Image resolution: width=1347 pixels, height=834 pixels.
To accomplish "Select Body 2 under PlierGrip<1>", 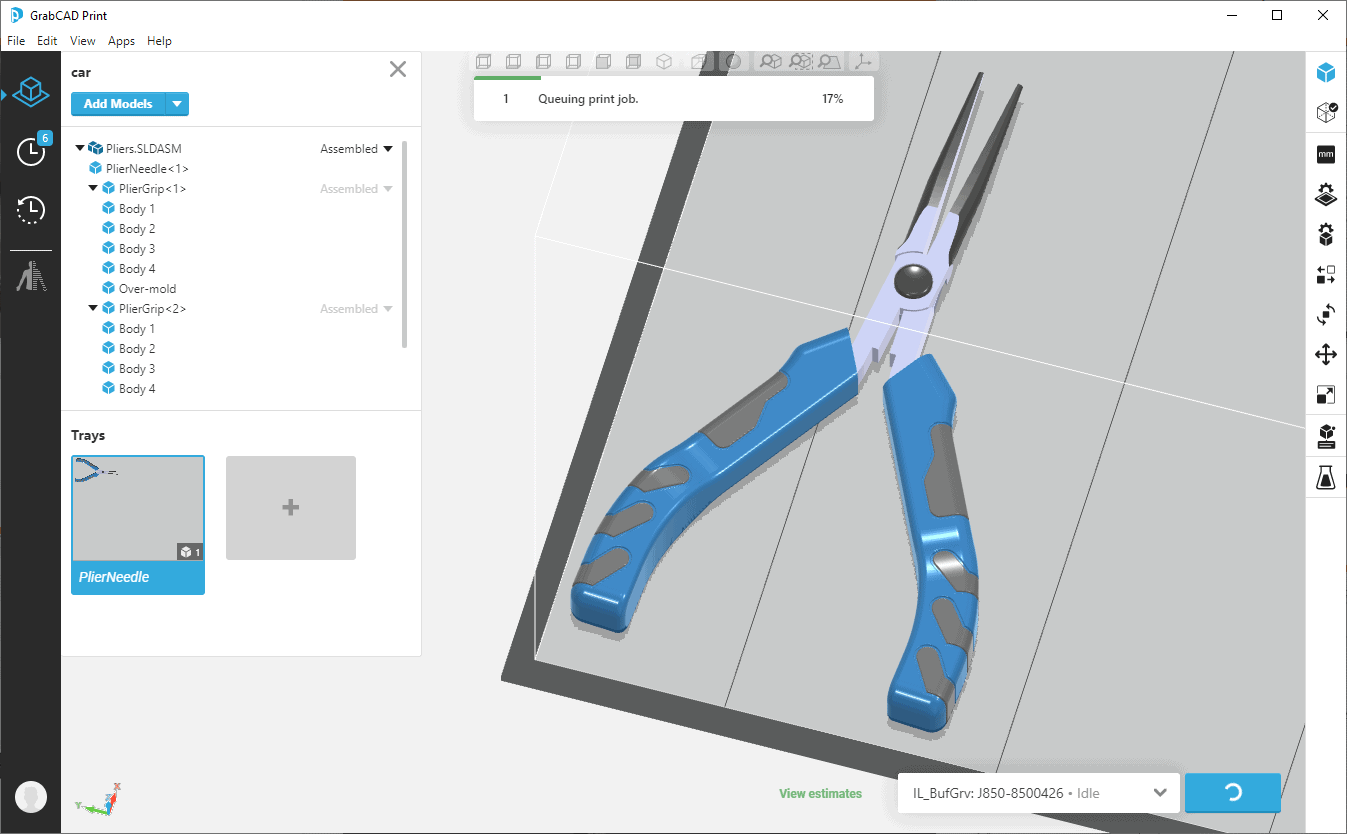I will (x=137, y=229).
